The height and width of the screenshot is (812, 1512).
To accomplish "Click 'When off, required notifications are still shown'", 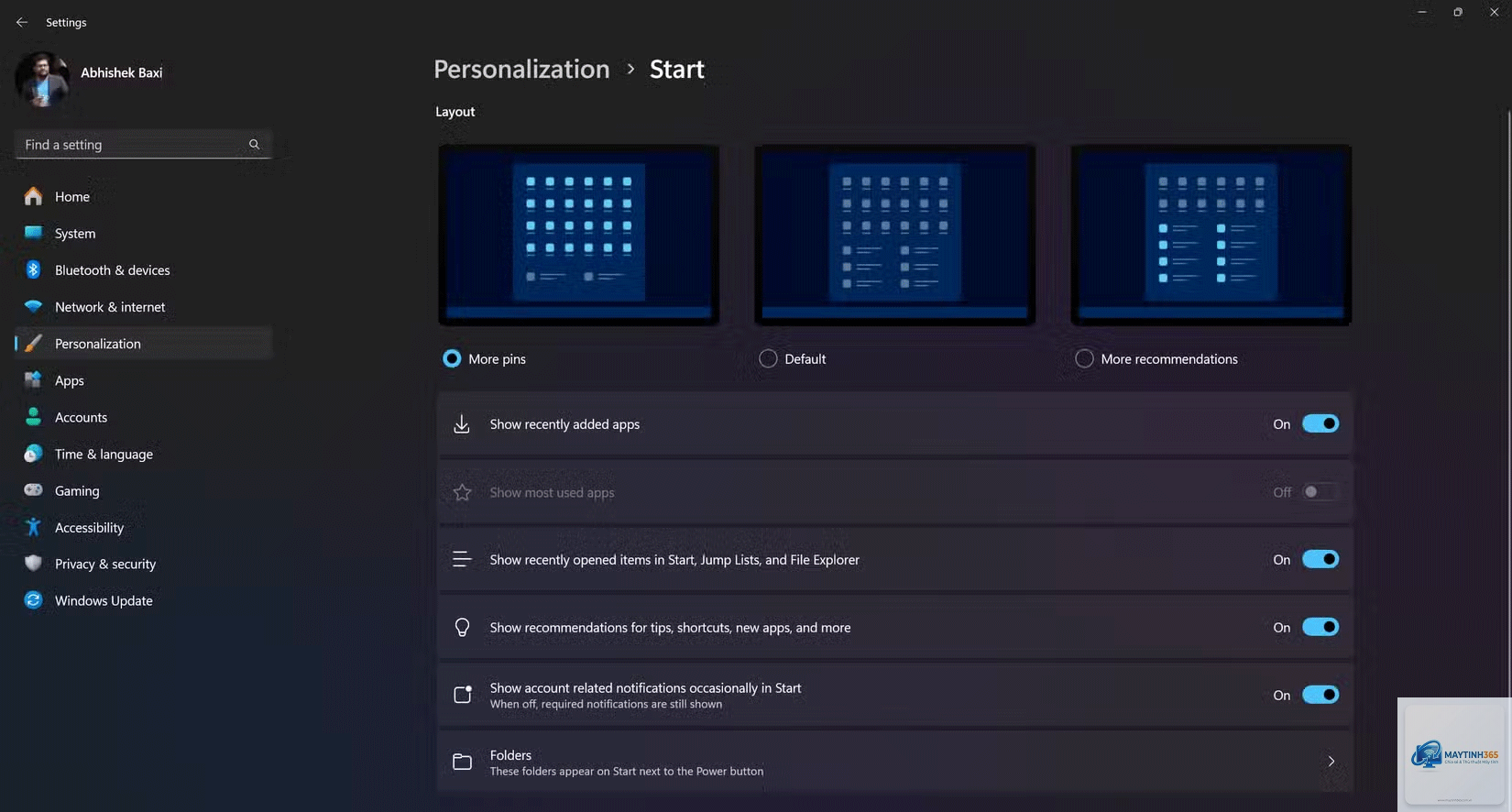I will point(606,704).
